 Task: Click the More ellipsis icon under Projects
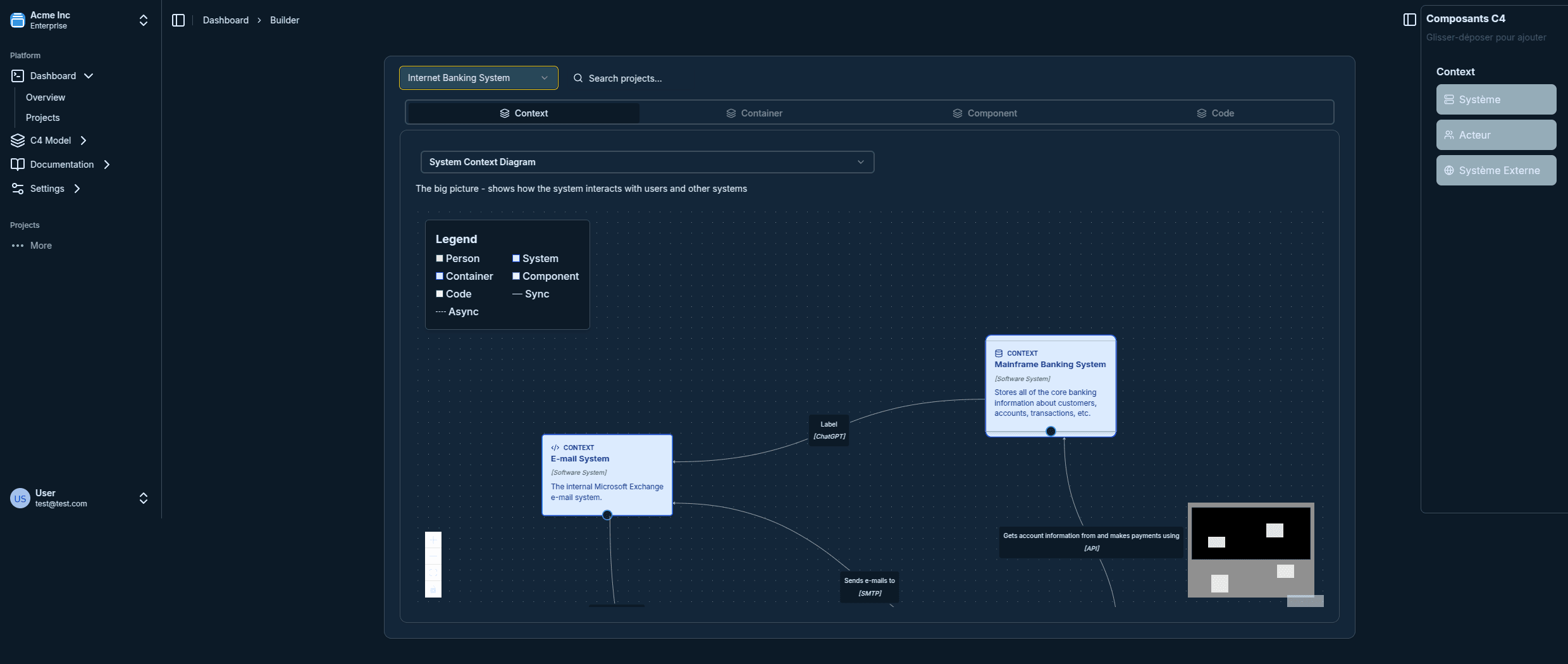(x=17, y=246)
